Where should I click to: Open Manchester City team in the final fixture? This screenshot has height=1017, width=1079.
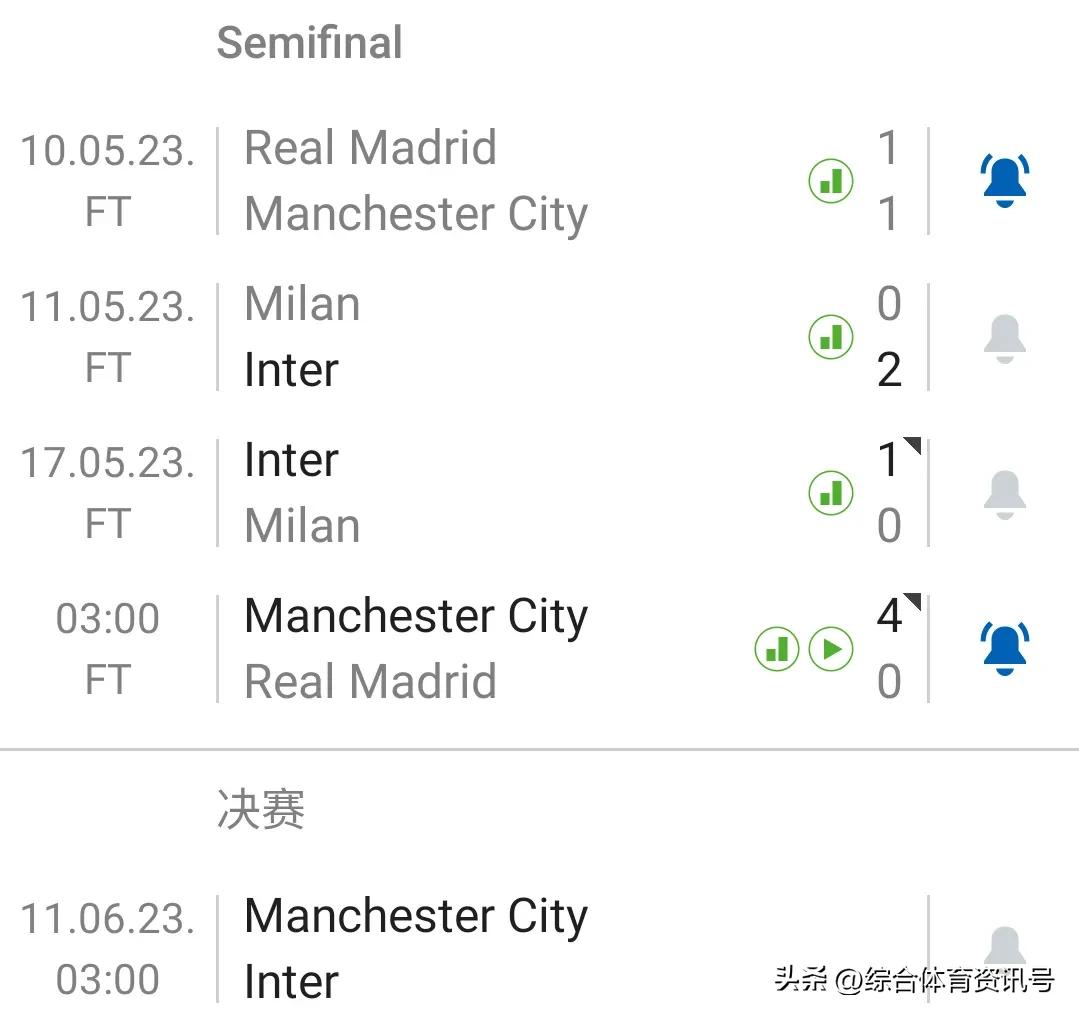(x=415, y=916)
